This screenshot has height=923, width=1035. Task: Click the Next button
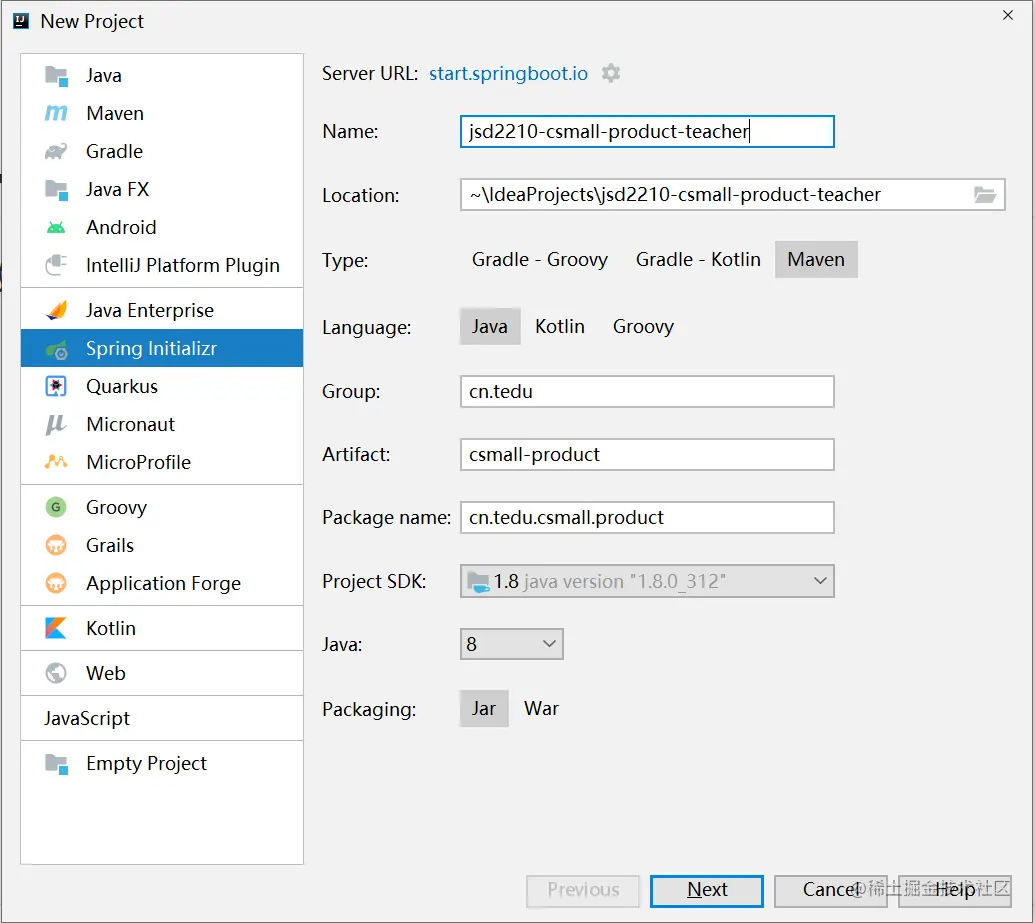coord(706,891)
